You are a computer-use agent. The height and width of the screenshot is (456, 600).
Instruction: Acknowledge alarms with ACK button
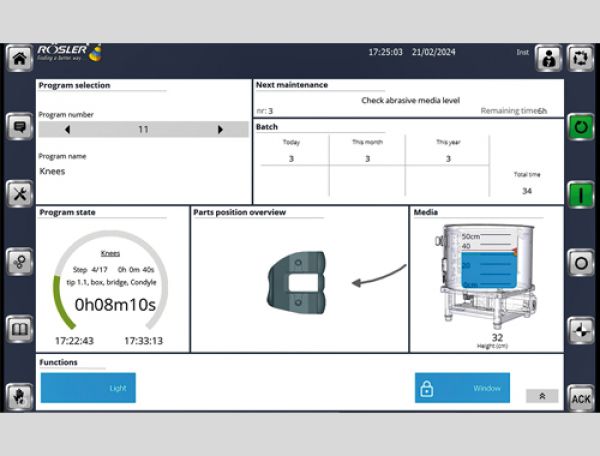581,399
